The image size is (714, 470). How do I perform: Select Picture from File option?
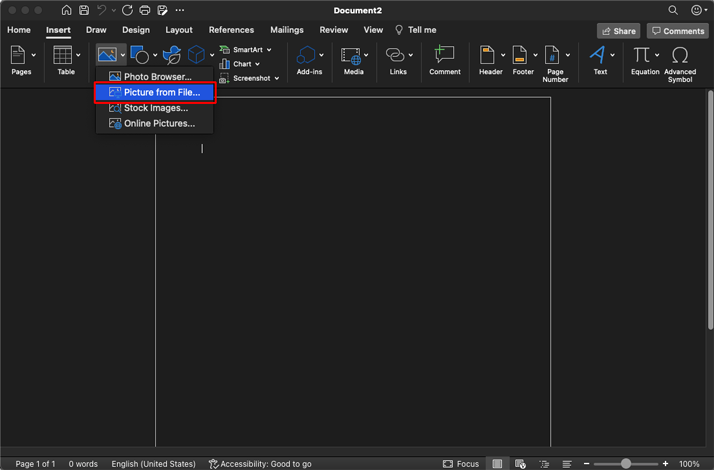pos(154,92)
